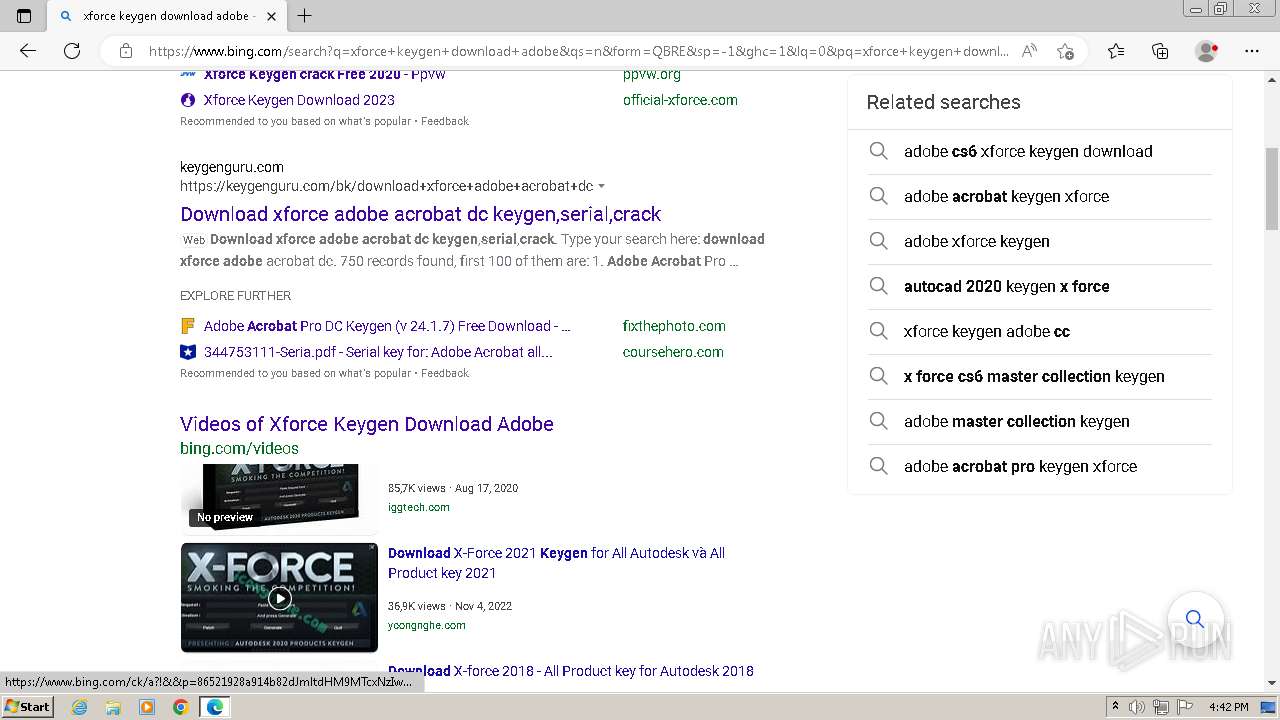Image resolution: width=1280 pixels, height=720 pixels.
Task: Open the Microsoft Edge taskbar icon
Action: pyautogui.click(x=214, y=707)
